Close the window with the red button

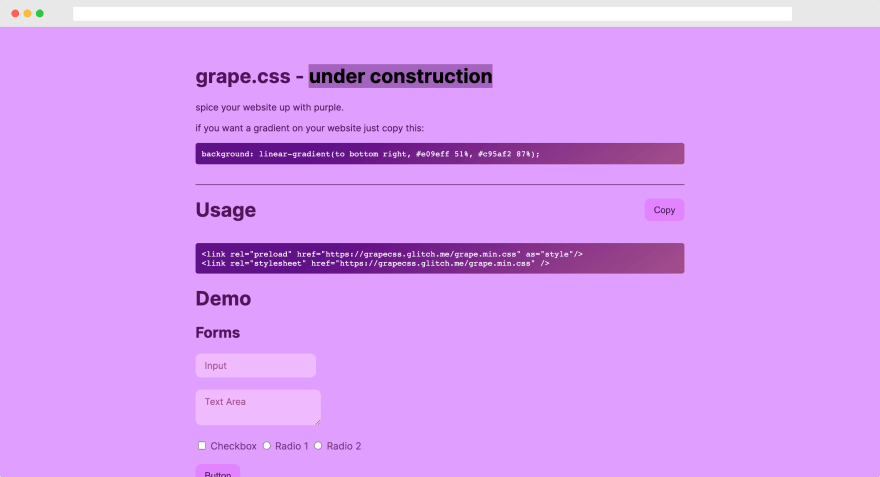(x=15, y=13)
